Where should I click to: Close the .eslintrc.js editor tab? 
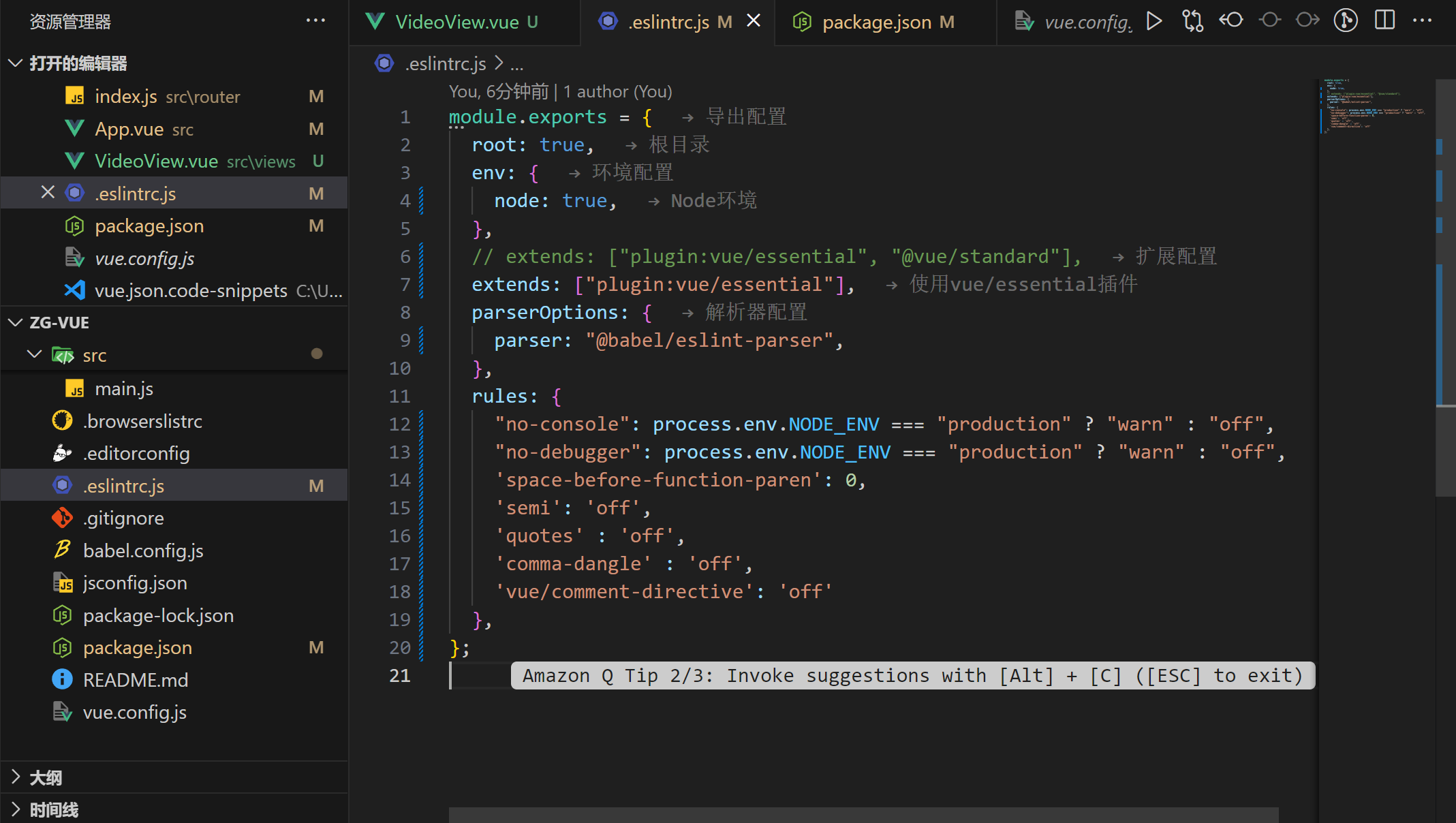coord(754,21)
